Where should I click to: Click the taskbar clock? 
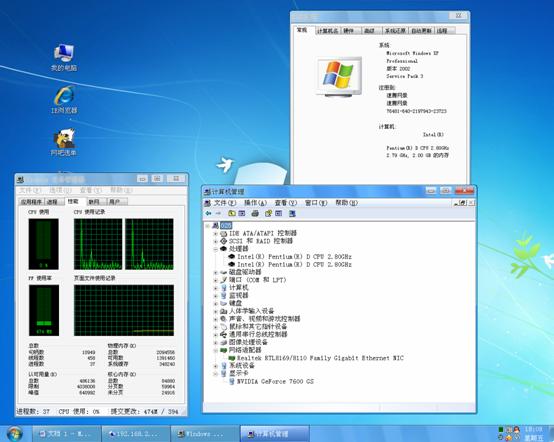(534, 434)
